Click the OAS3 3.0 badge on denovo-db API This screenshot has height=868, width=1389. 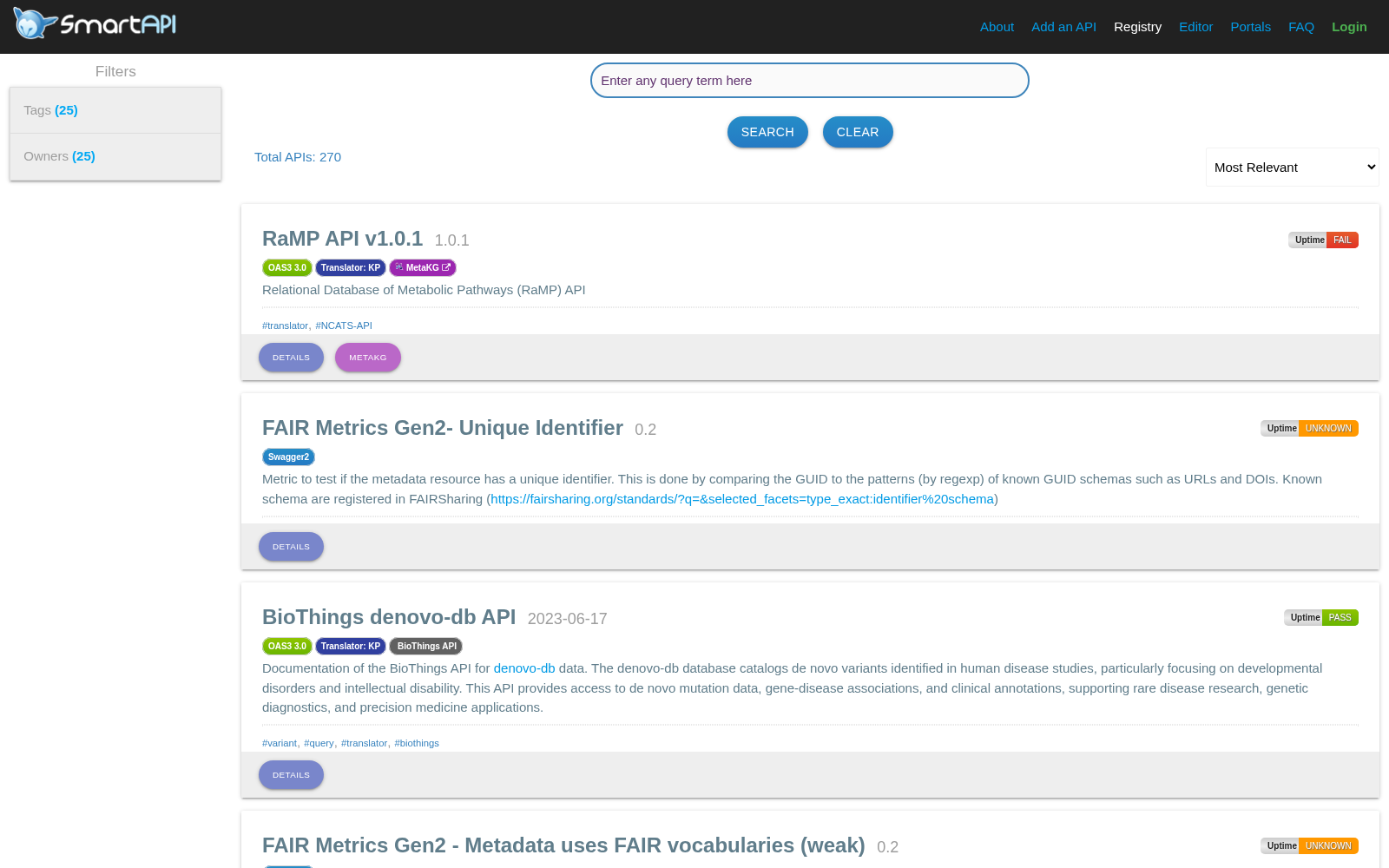287,646
